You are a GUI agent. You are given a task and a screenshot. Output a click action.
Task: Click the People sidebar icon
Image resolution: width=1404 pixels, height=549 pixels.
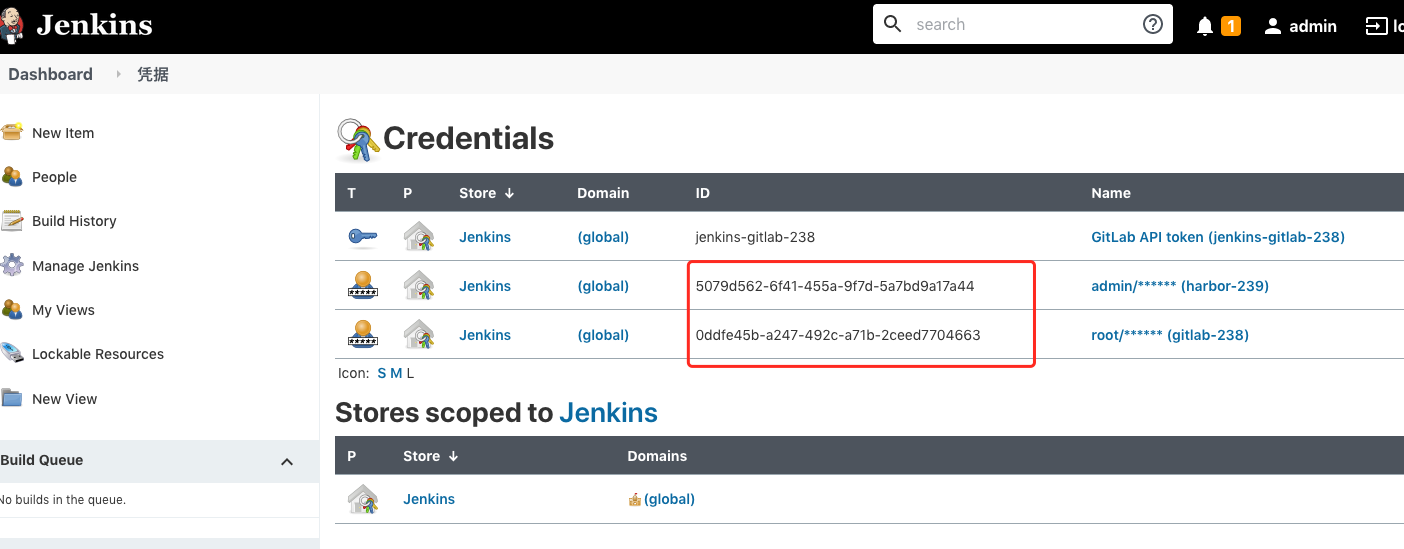pyautogui.click(x=12, y=177)
